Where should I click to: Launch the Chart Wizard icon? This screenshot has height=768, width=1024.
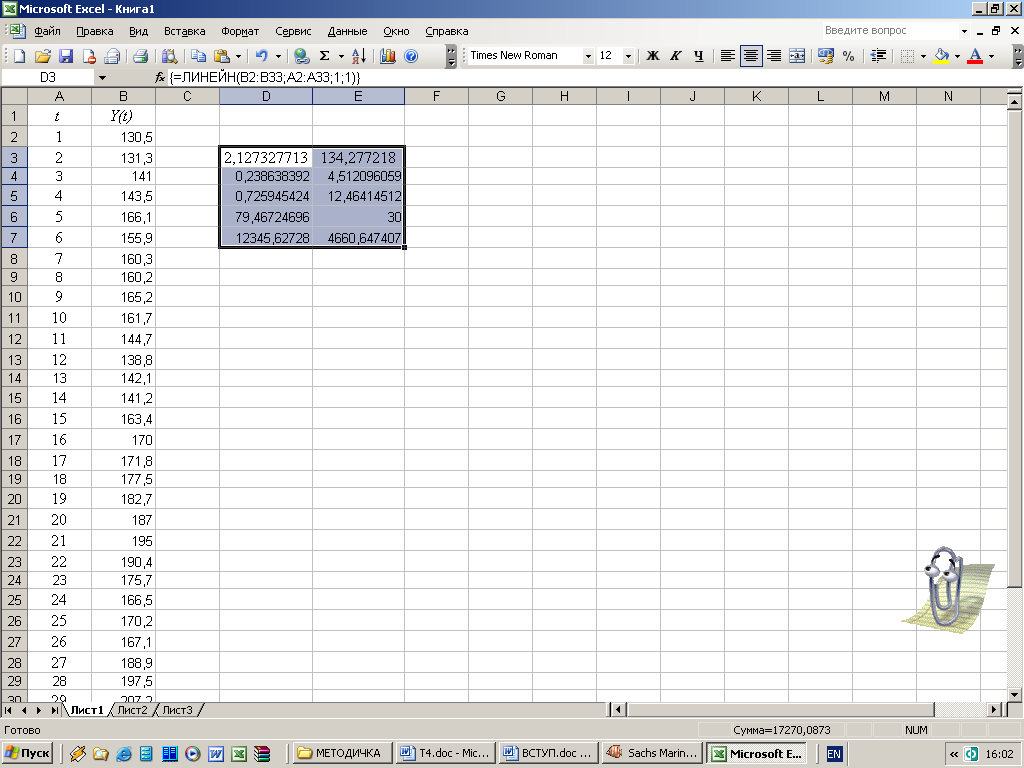(388, 56)
